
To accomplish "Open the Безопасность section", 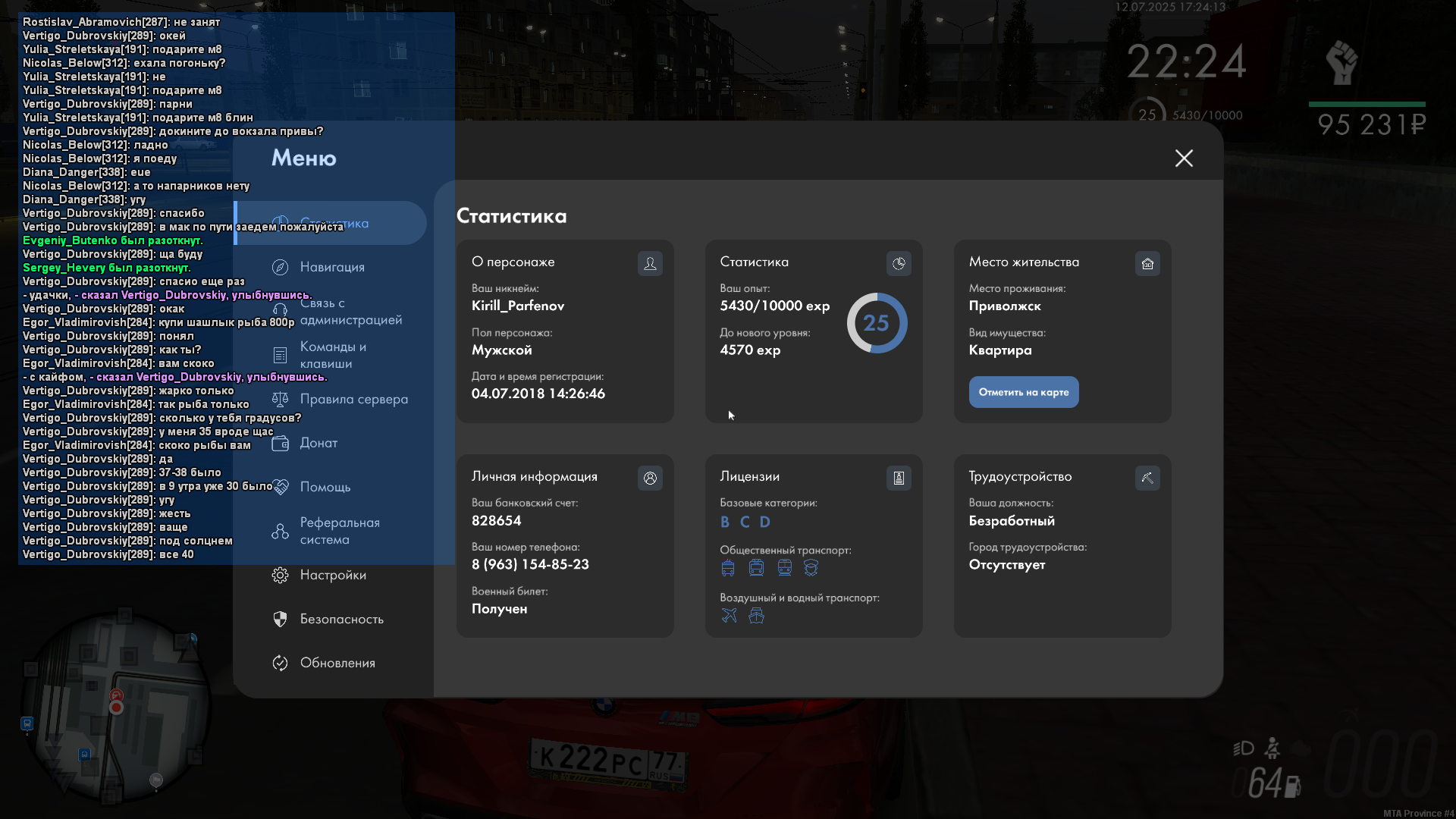I will coord(331,619).
